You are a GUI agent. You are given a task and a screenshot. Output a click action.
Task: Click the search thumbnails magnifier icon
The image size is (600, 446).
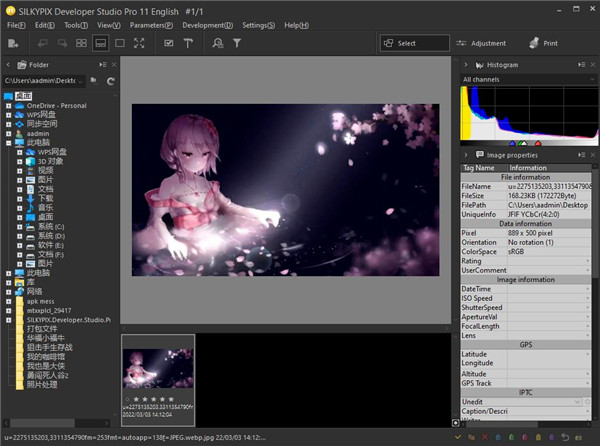click(x=218, y=43)
